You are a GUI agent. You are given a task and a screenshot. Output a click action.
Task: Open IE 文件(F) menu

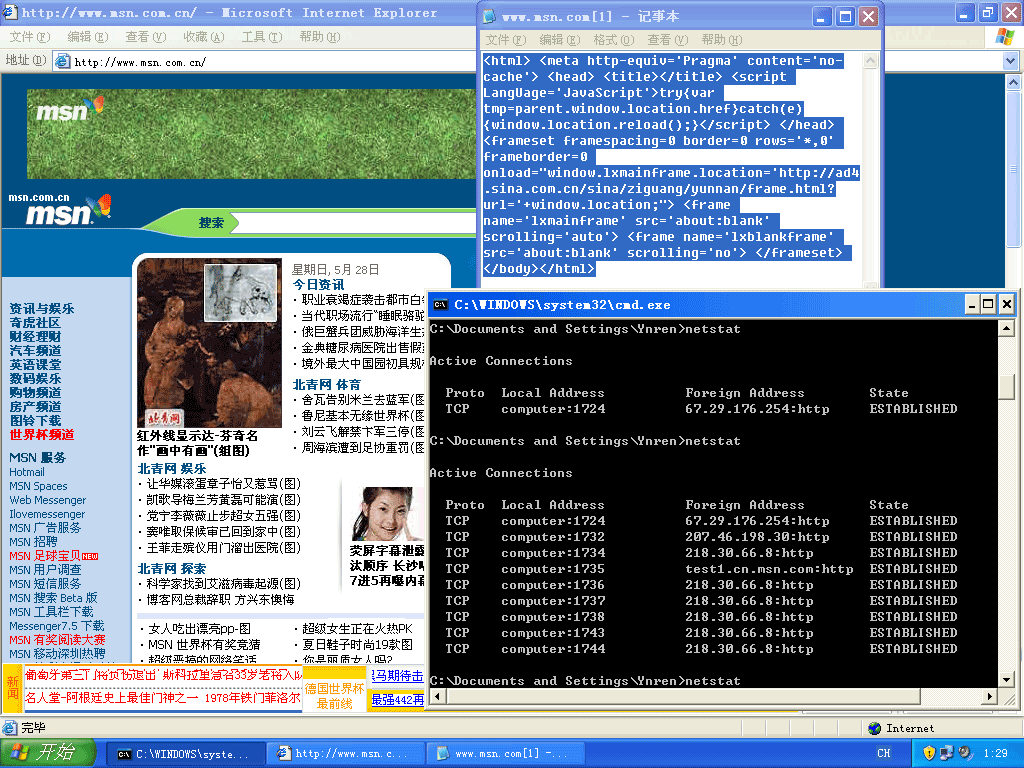[x=29, y=37]
